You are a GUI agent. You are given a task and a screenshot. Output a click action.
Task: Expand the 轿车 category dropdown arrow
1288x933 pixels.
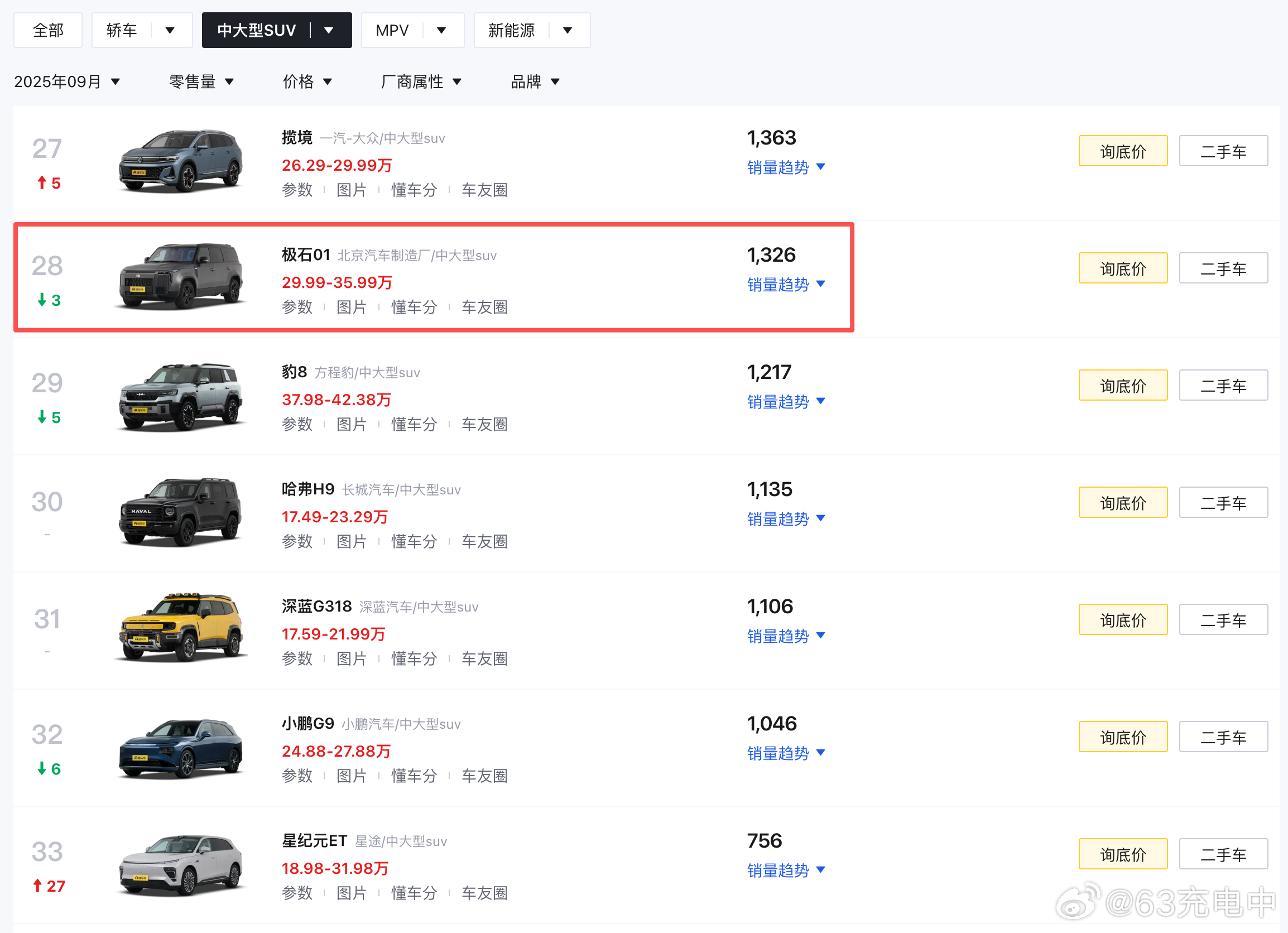click(169, 30)
